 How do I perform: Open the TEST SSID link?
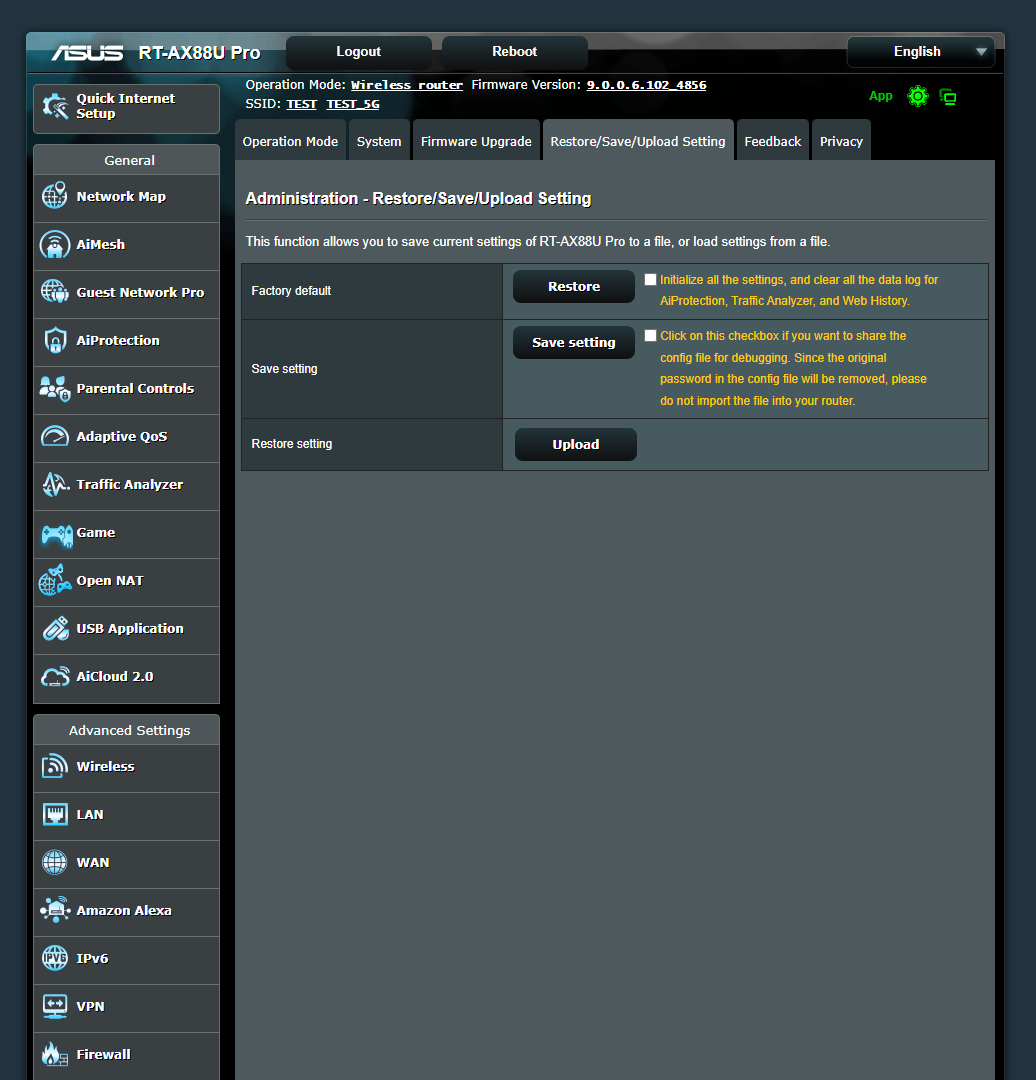[302, 104]
